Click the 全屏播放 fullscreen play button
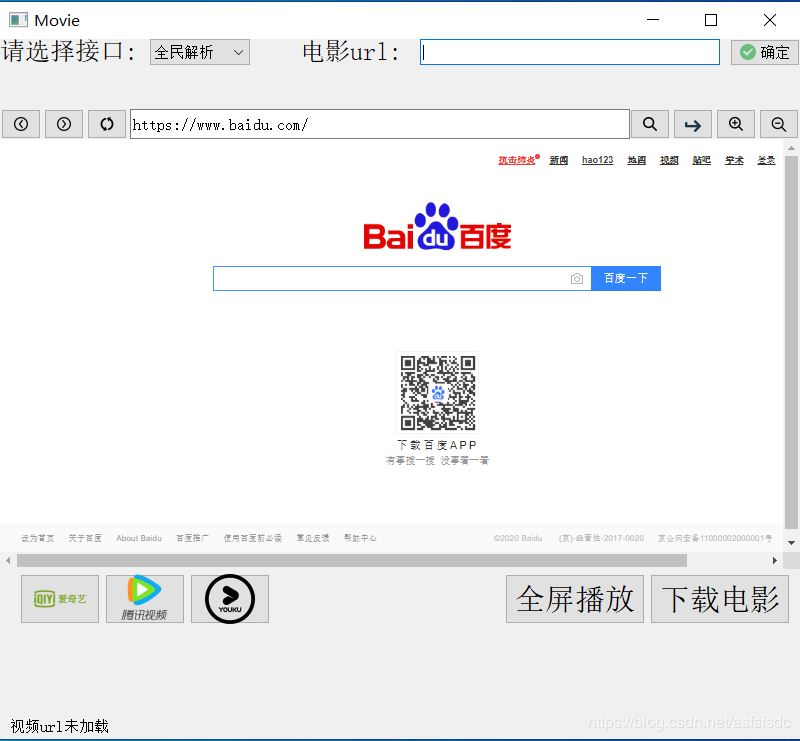 click(x=575, y=599)
